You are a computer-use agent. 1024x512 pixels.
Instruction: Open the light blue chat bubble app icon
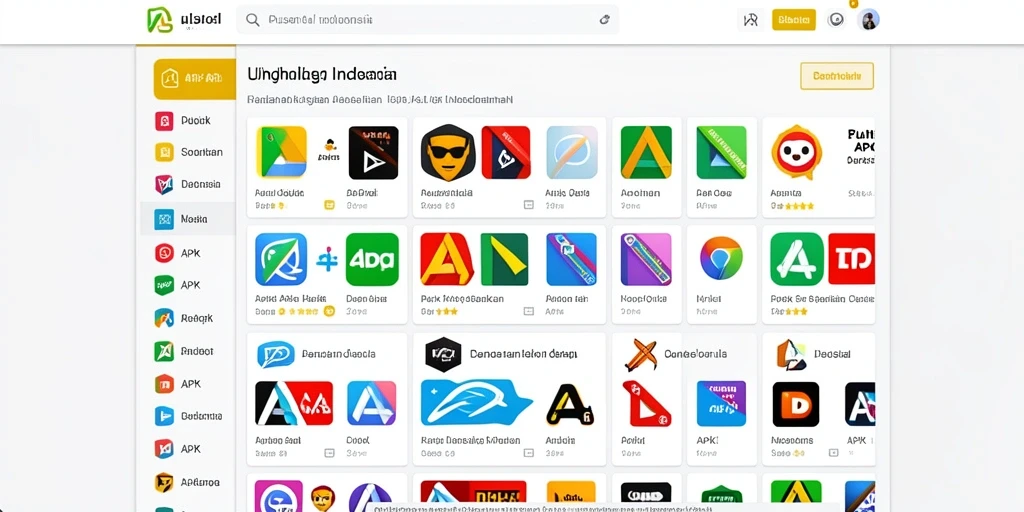[x=572, y=153]
